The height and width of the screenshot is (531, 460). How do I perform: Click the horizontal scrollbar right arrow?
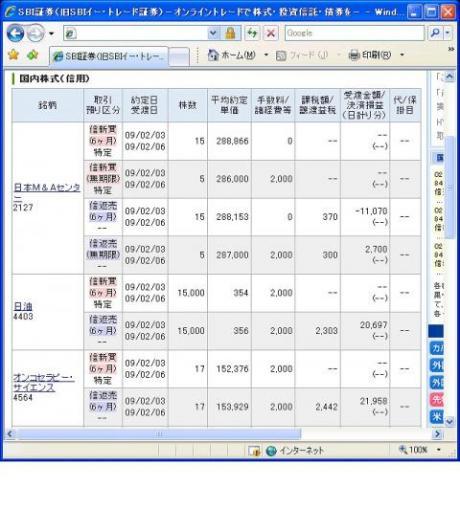coord(438,434)
